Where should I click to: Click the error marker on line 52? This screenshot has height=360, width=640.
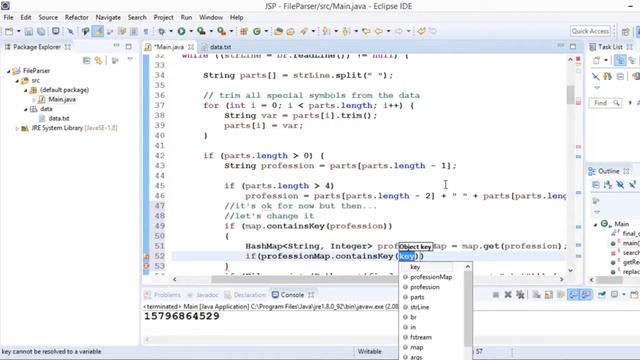[x=146, y=256]
